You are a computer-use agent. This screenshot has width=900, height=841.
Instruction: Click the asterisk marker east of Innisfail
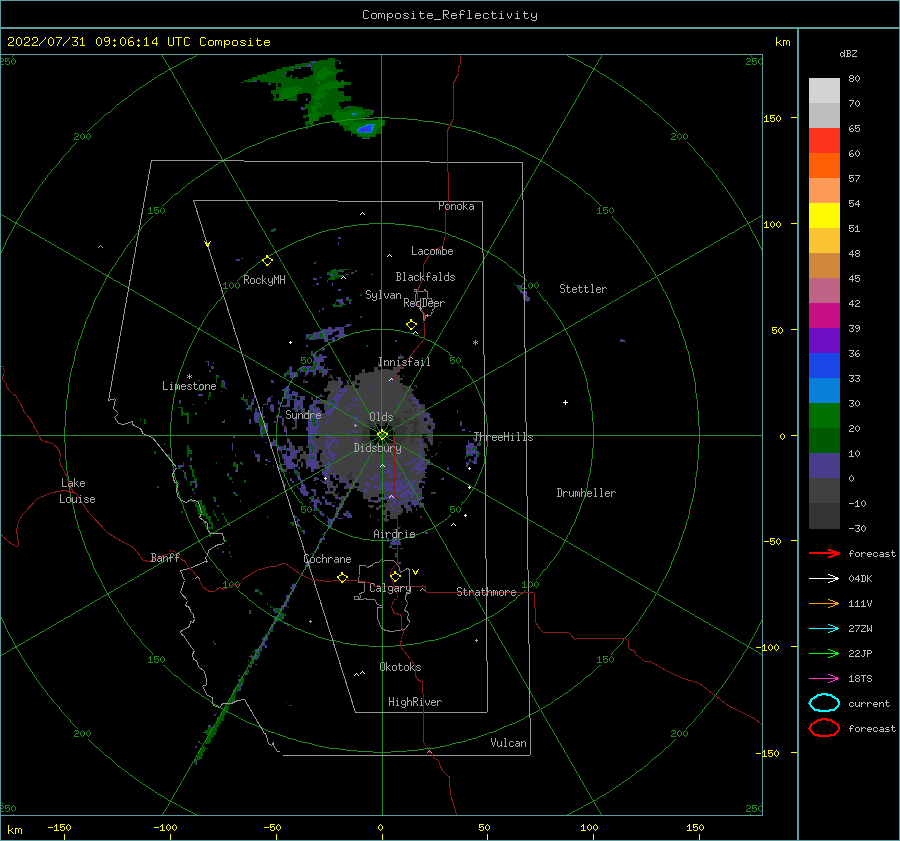[x=475, y=343]
